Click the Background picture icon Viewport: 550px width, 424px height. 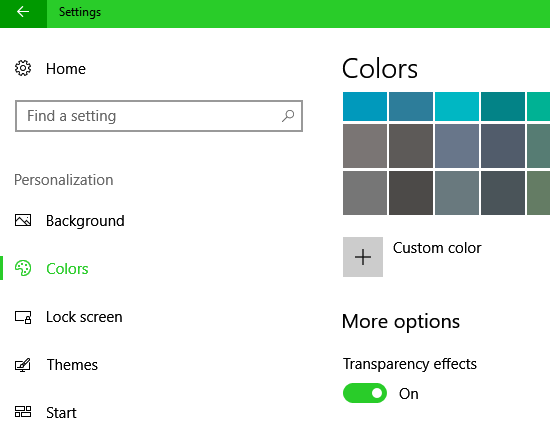pos(23,221)
